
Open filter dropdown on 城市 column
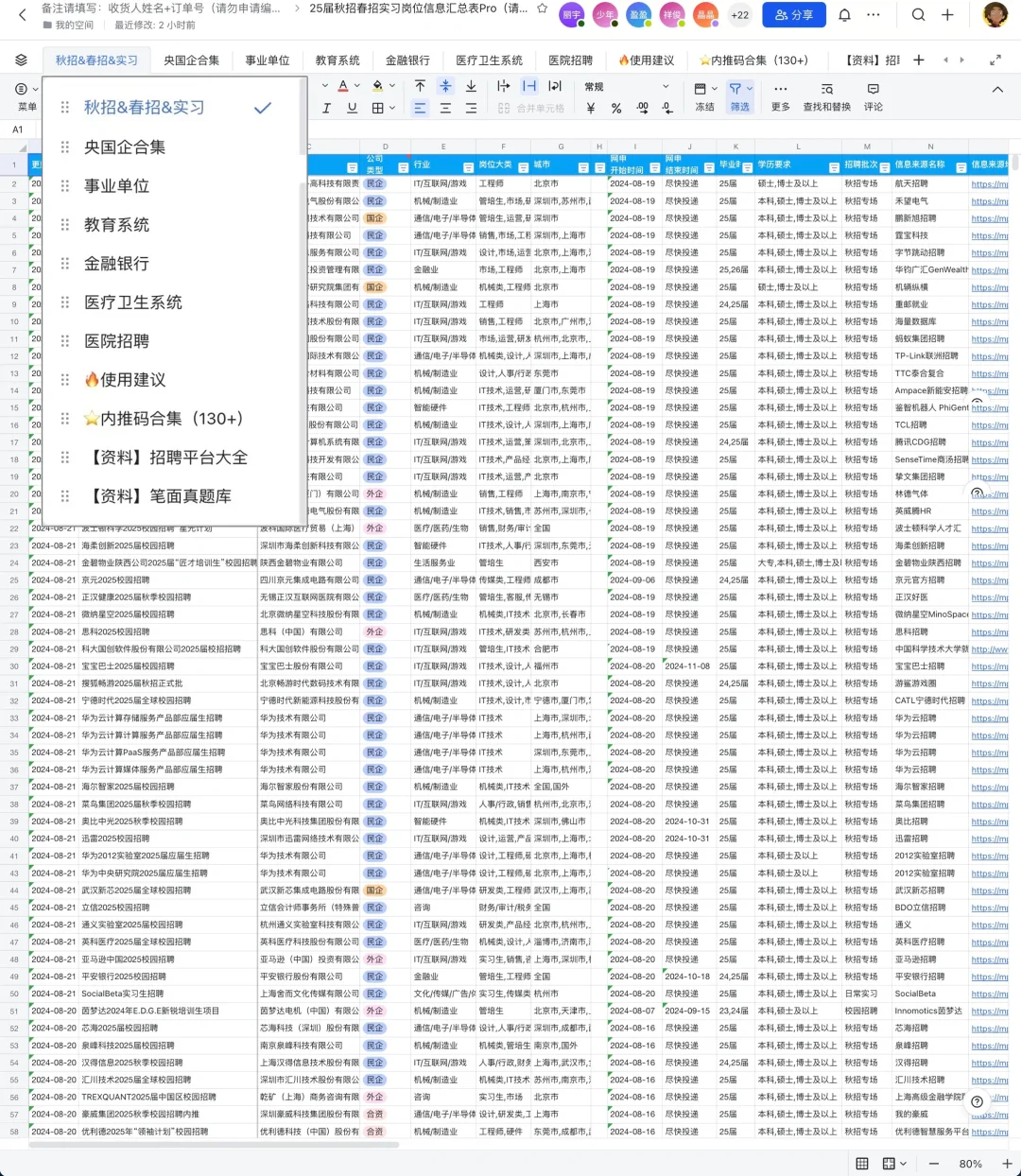584,166
